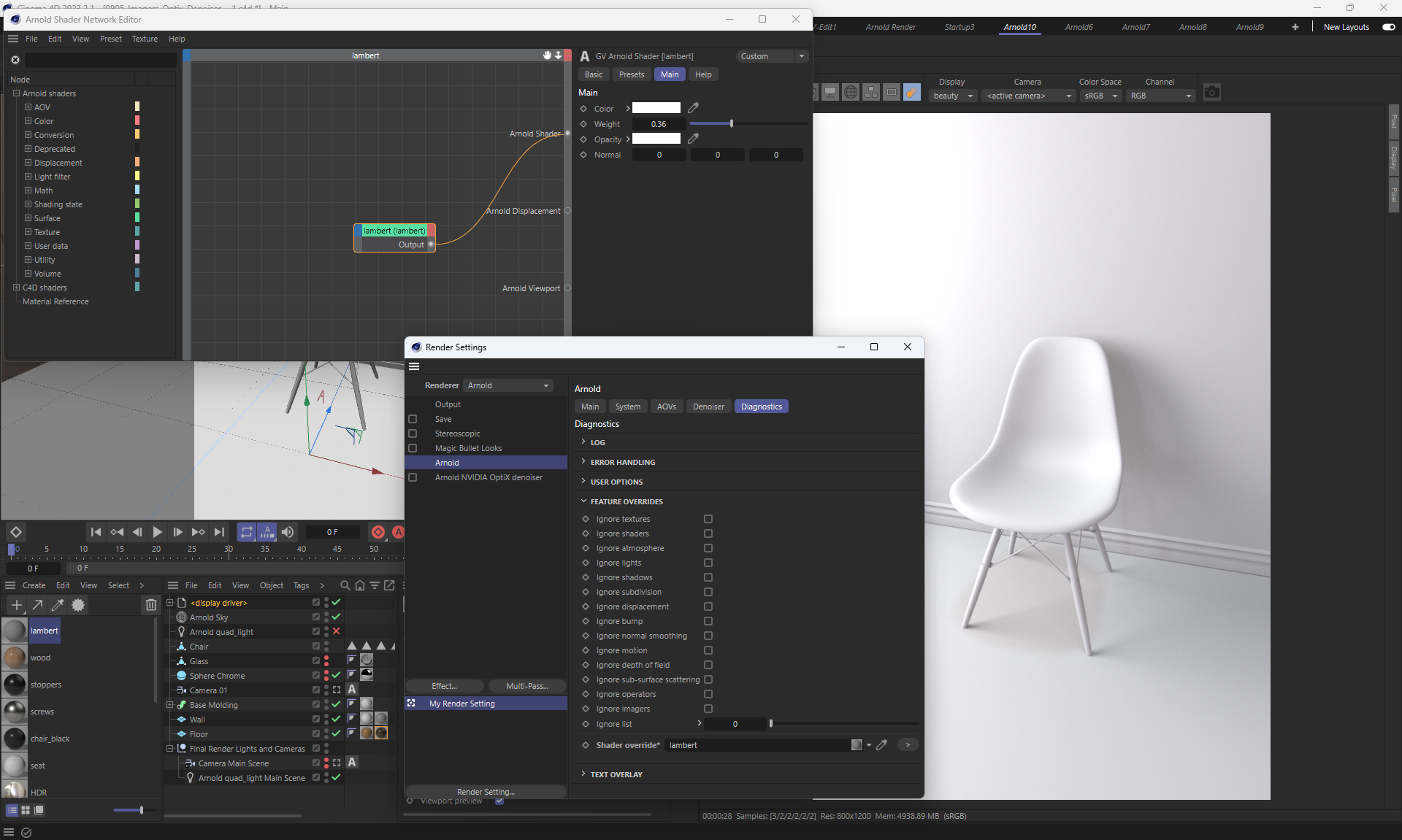Click the trash icon in the material manager
Screen dimensions: 1402x840
point(150,604)
